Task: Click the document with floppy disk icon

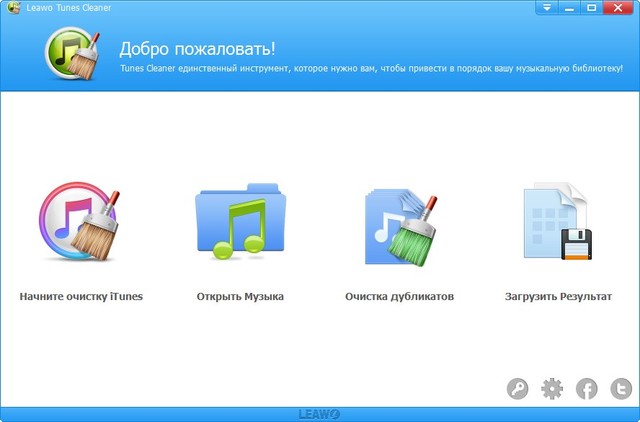Action: click(558, 221)
